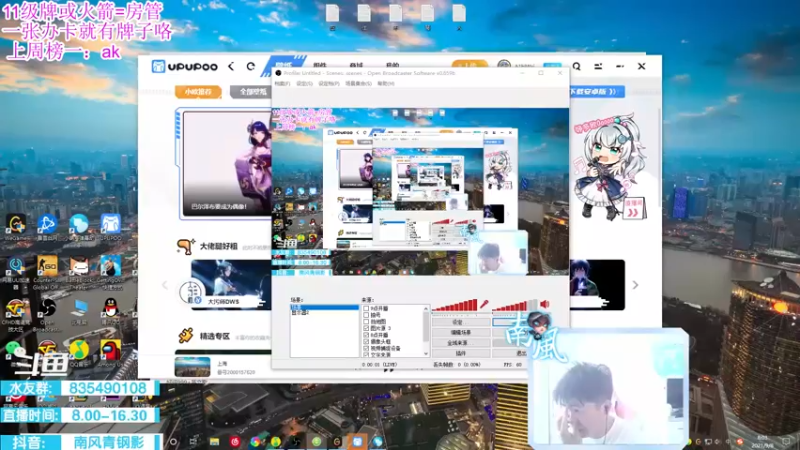Viewport: 800px width, 450px height.
Task: Select orange recommendation tab in upupoo
Action: point(198,92)
